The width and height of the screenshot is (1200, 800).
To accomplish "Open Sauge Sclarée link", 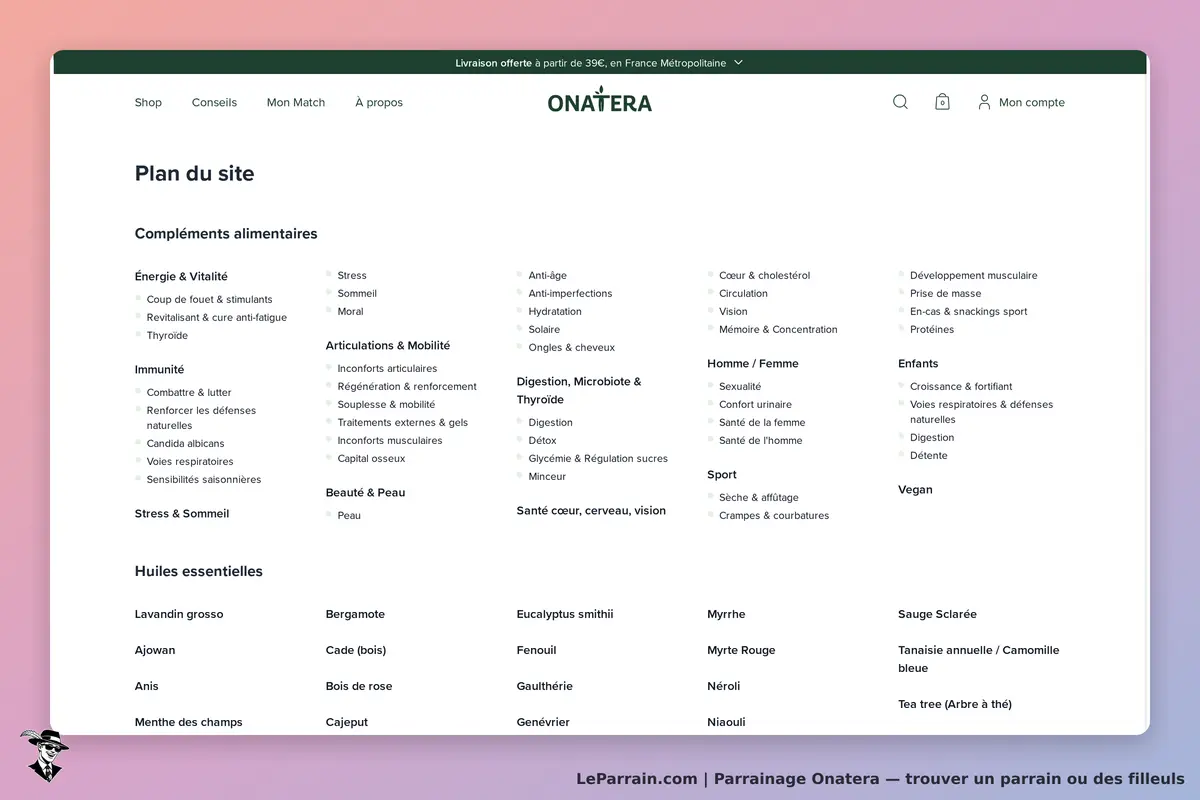I will click(937, 614).
